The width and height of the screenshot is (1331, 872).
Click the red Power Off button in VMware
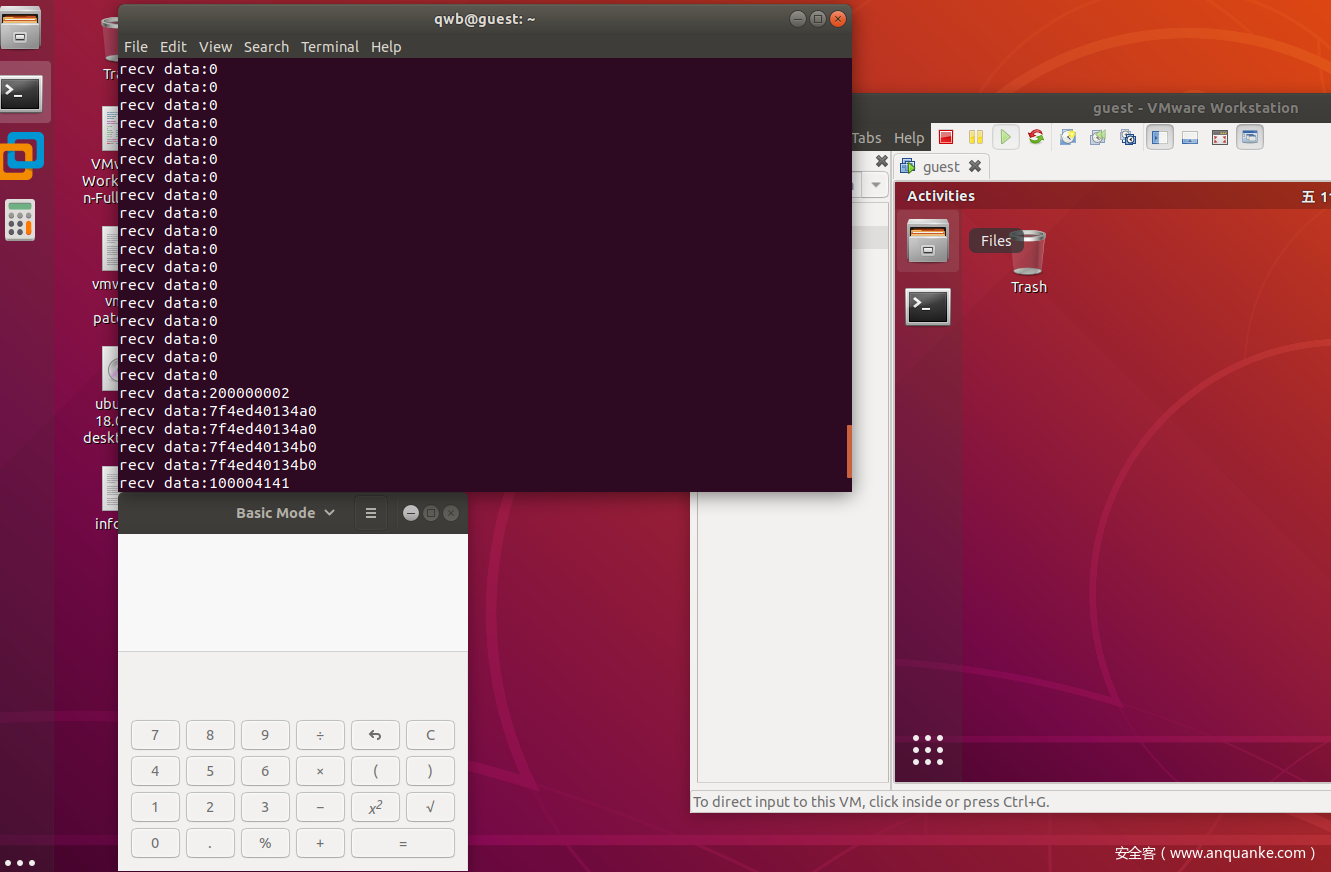pos(946,137)
